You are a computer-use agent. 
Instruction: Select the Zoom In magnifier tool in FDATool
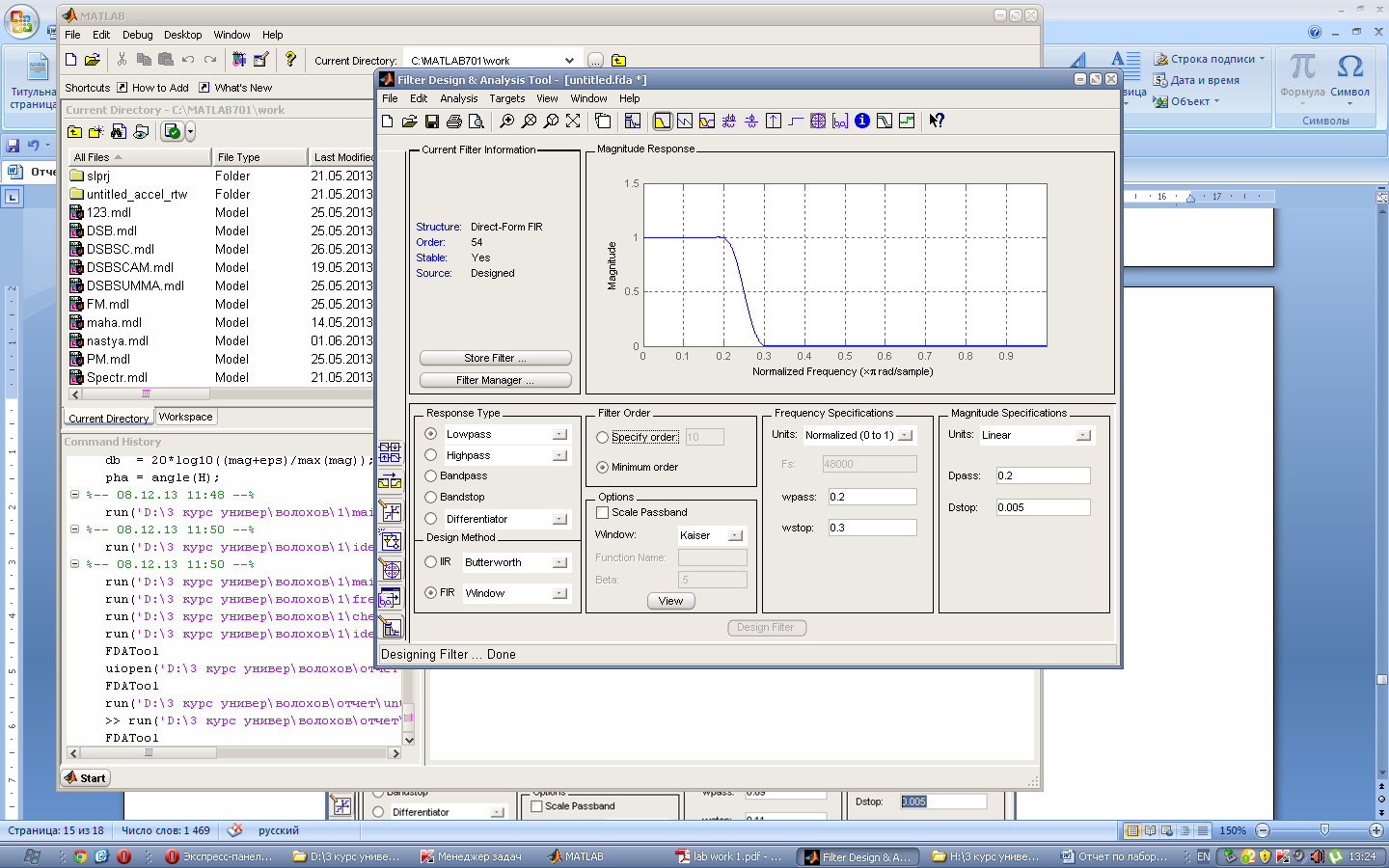[506, 121]
